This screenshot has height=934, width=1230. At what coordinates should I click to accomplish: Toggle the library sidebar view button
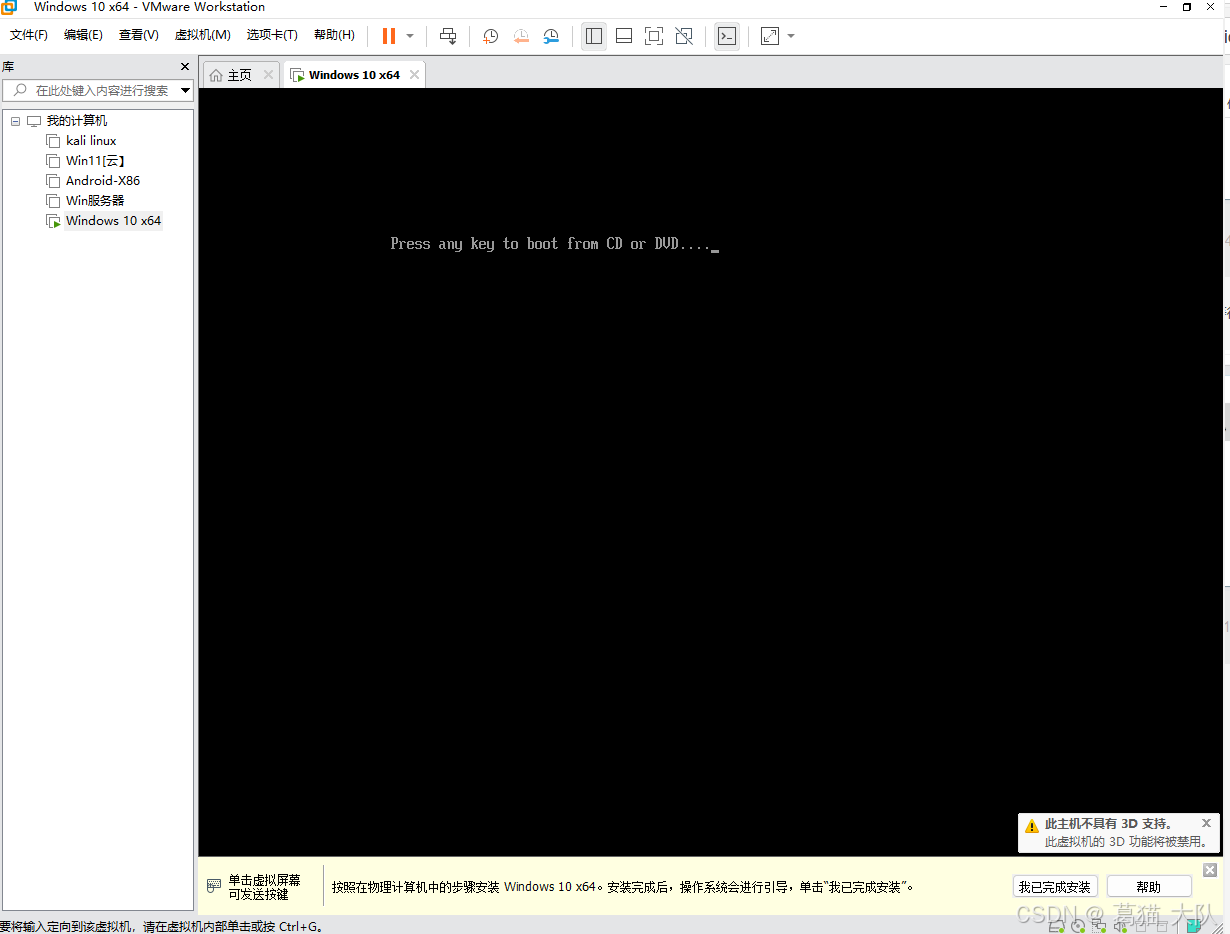pyautogui.click(x=594, y=36)
